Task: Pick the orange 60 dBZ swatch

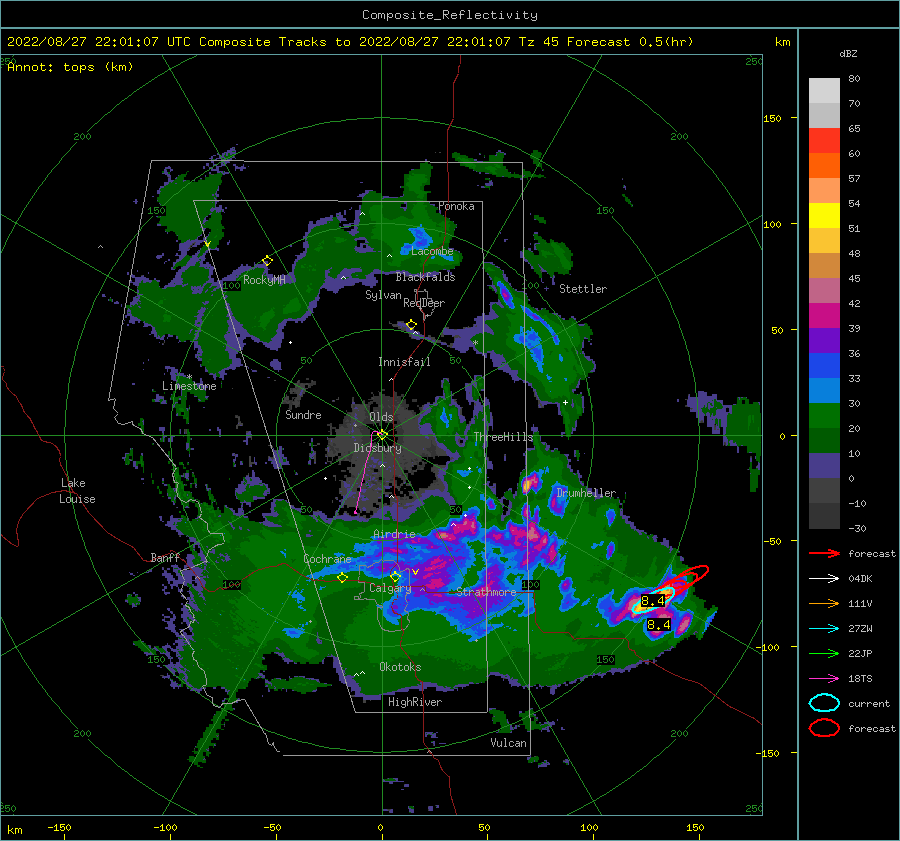Action: tap(824, 165)
